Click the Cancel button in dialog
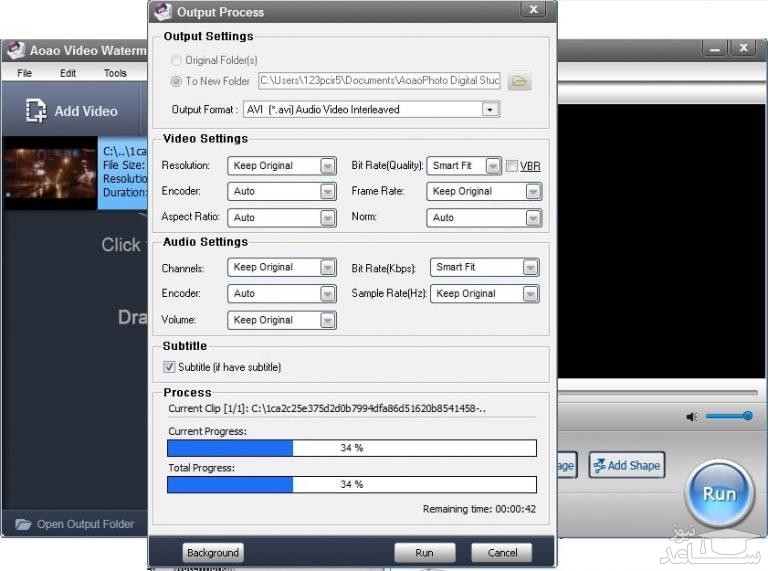 502,552
